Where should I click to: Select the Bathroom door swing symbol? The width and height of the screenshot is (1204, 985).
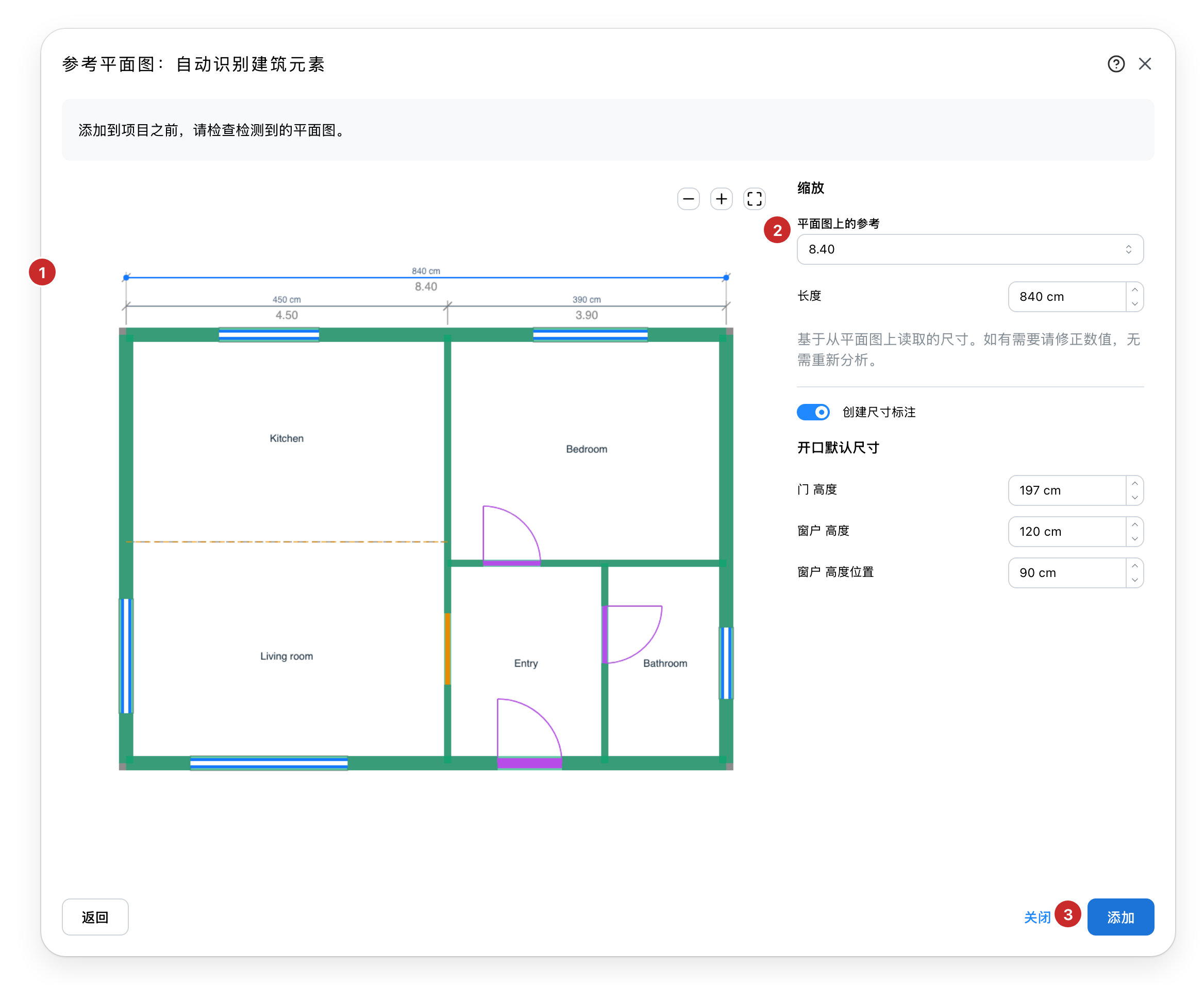632,634
